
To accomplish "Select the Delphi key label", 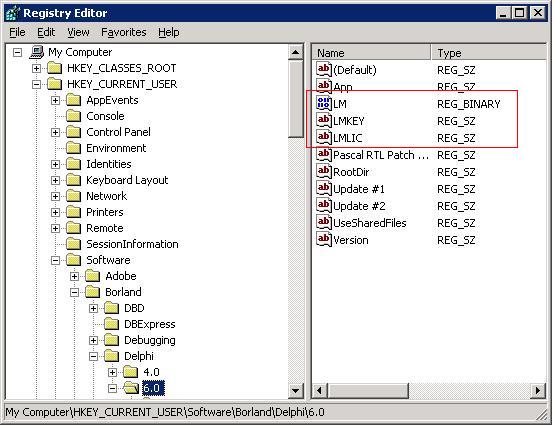I will [x=139, y=356].
